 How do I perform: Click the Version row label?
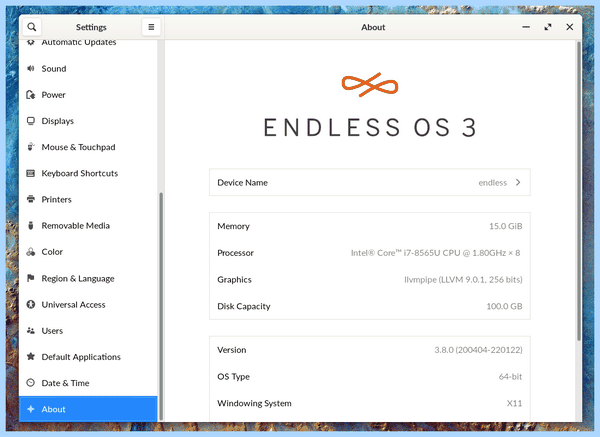[x=232, y=350]
